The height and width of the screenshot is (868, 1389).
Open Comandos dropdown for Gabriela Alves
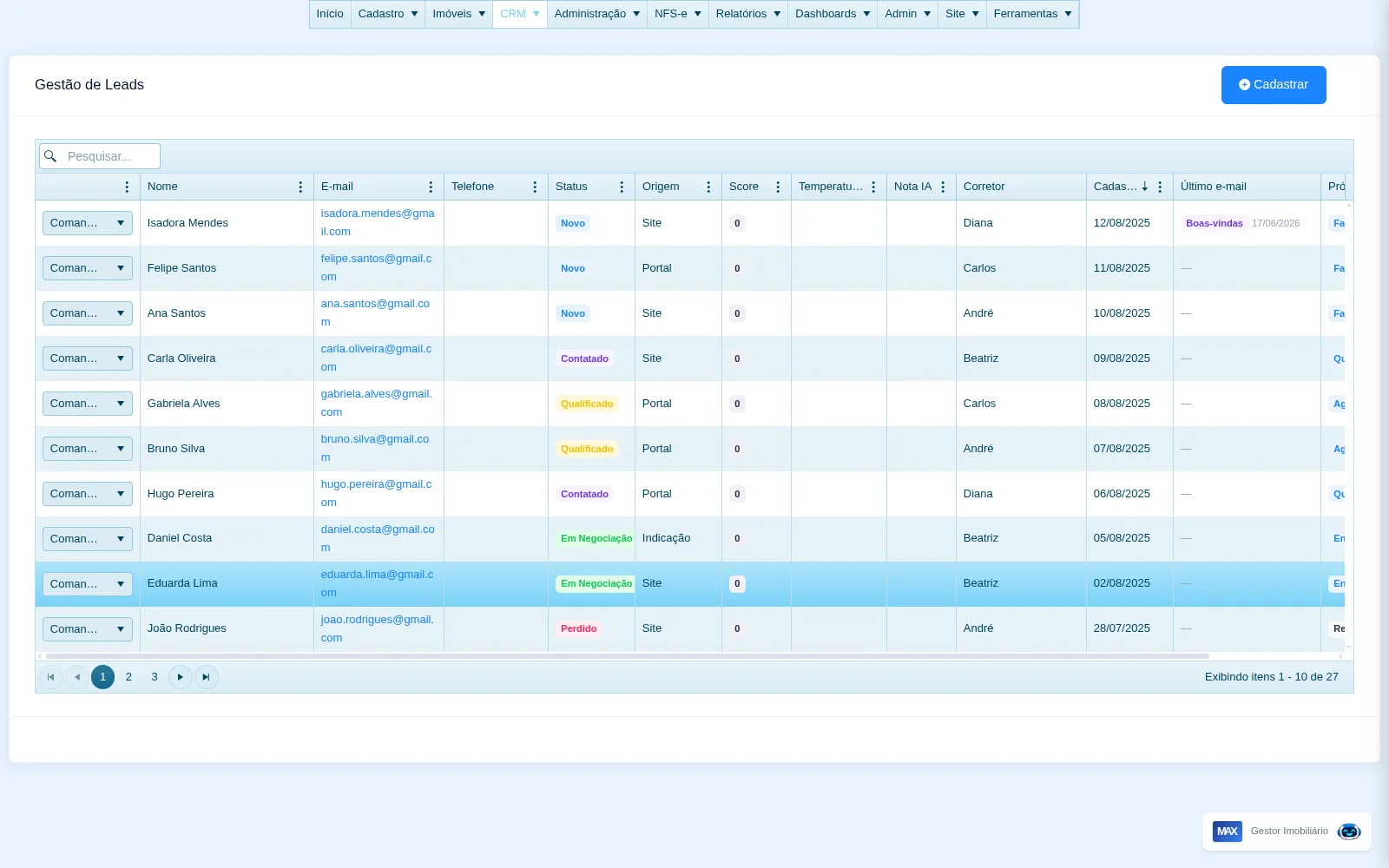coord(88,404)
